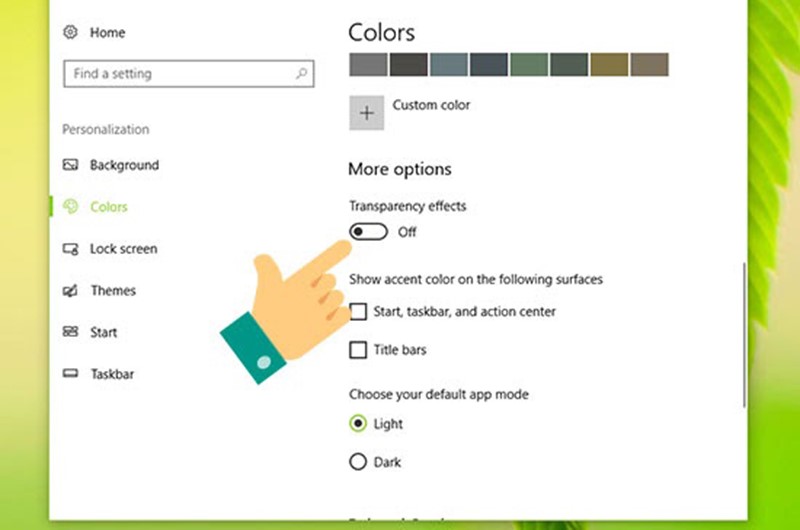Viewport: 800px width, 530px height.
Task: Click the Themes brush icon
Action: [70, 291]
